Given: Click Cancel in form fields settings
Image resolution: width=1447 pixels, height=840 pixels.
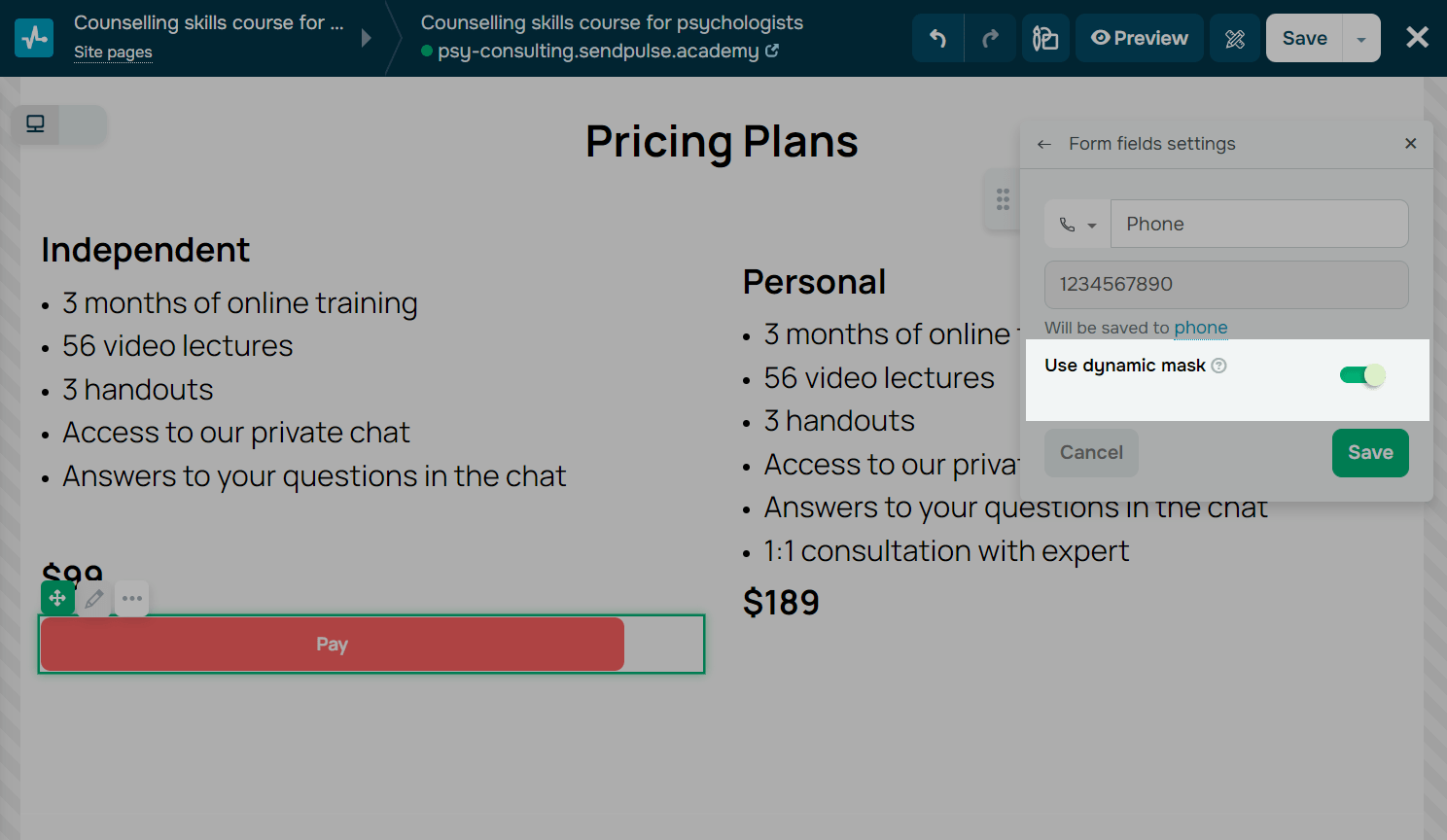Looking at the screenshot, I should click(1091, 453).
